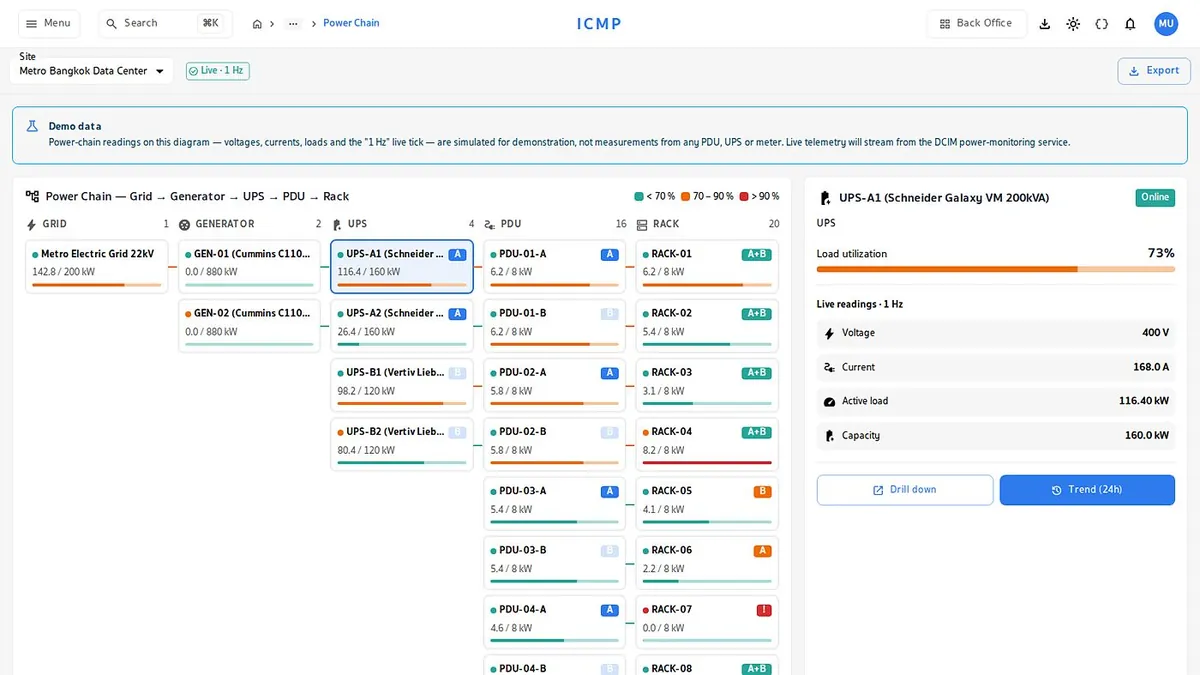1200x675 pixels.
Task: Click the red over 90% legend swatch
Action: (745, 197)
